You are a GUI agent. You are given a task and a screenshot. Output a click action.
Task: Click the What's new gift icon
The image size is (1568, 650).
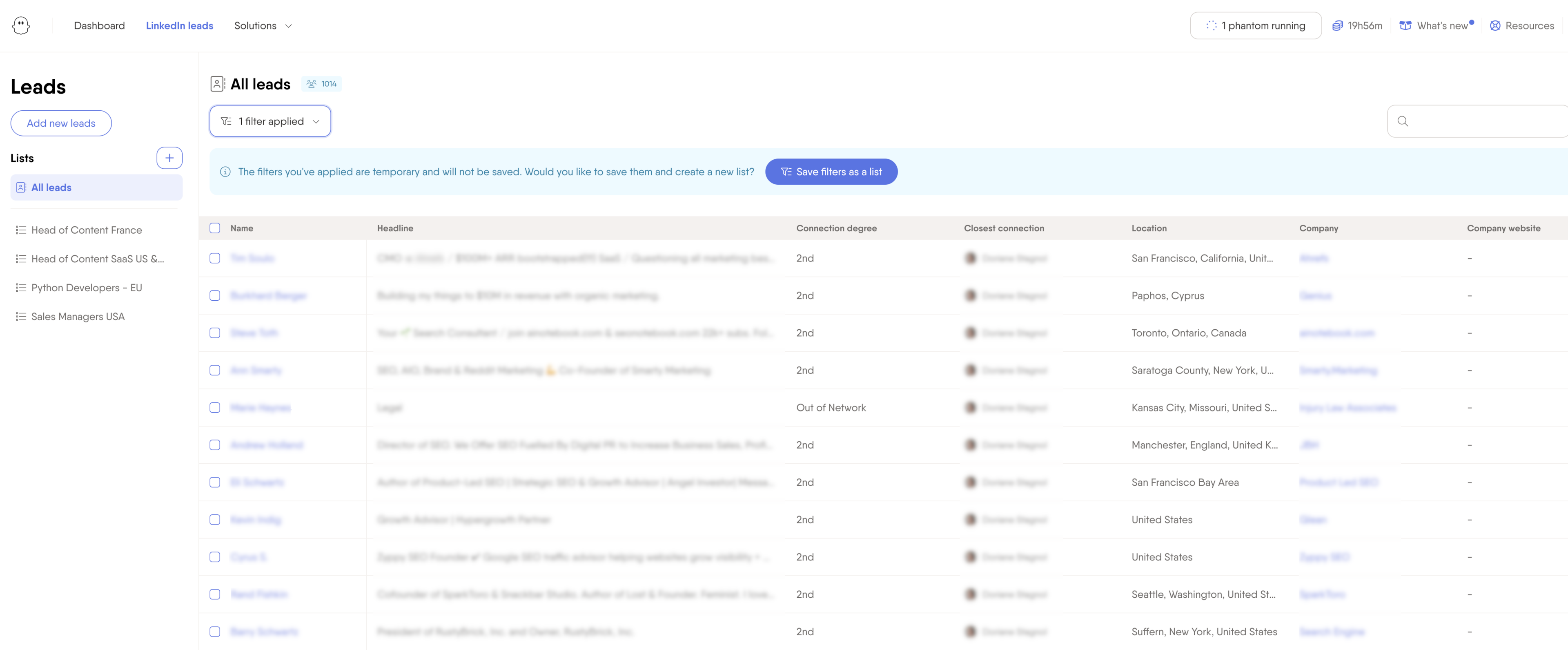pyautogui.click(x=1405, y=26)
